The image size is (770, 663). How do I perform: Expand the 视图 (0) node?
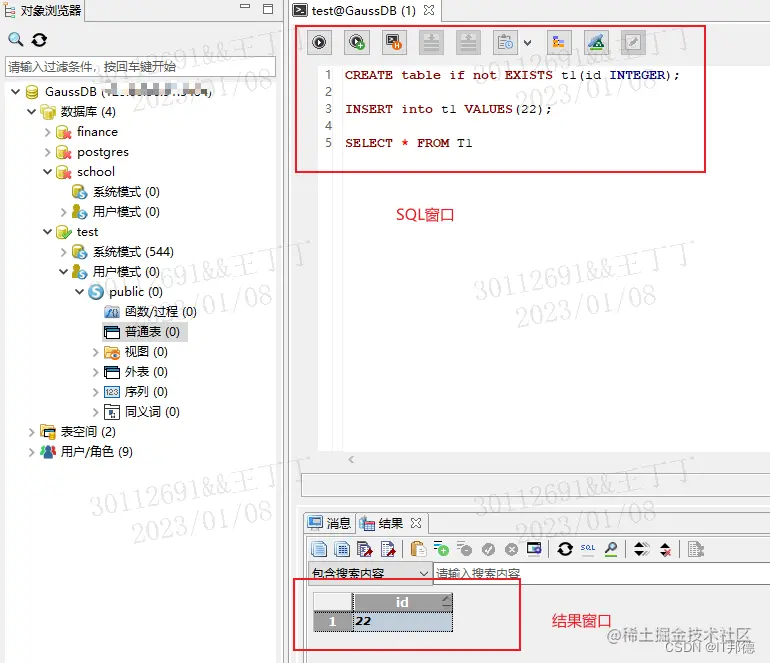coord(96,352)
